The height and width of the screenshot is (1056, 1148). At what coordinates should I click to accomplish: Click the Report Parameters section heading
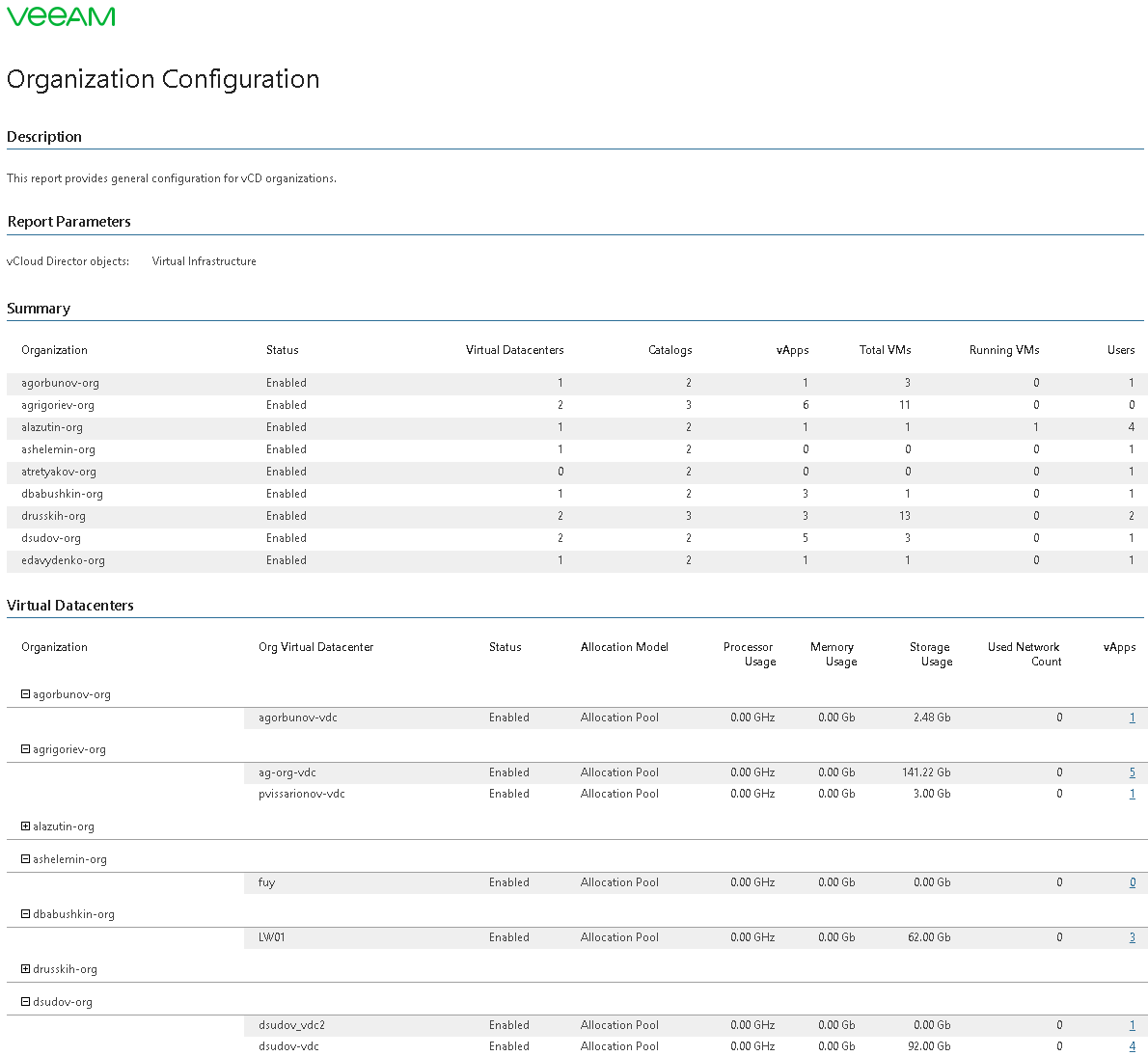point(68,222)
